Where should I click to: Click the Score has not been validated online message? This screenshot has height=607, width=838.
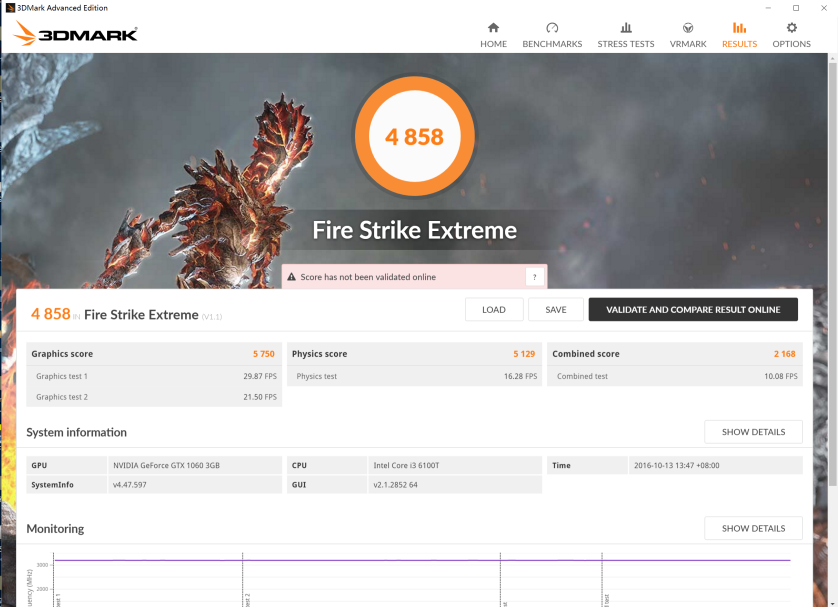click(368, 277)
